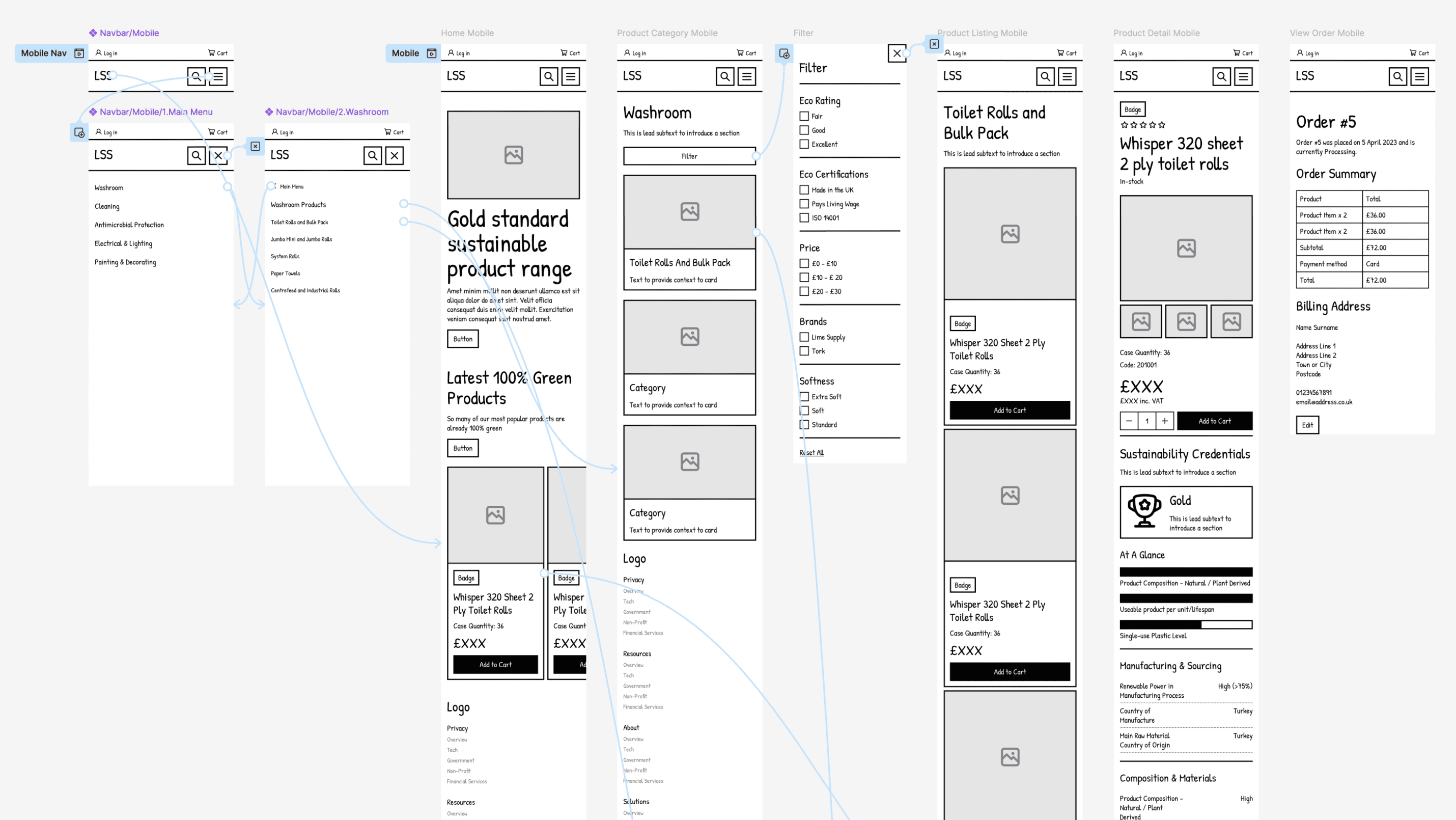Viewport: 1456px width, 820px height.
Task: Close the Filter panel with the X icon
Action: click(897, 53)
